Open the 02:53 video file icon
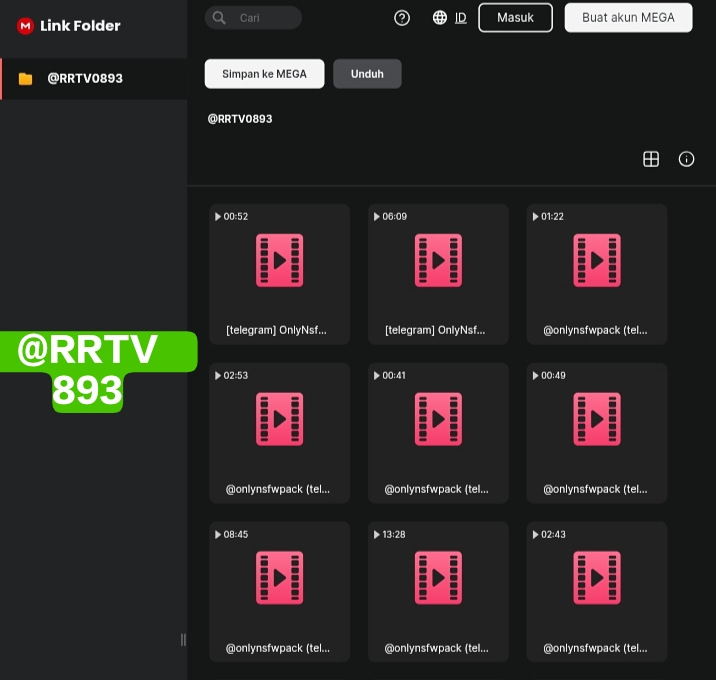This screenshot has width=716, height=680. coord(279,419)
